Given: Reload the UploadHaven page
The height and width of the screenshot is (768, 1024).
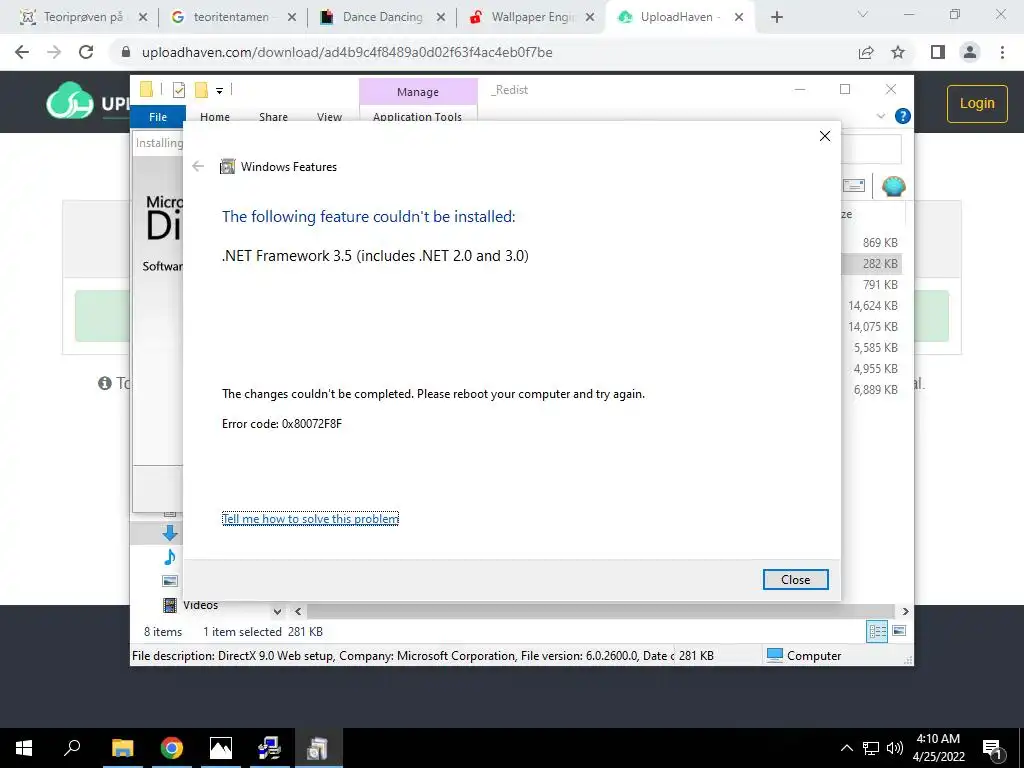Looking at the screenshot, I should [86, 52].
